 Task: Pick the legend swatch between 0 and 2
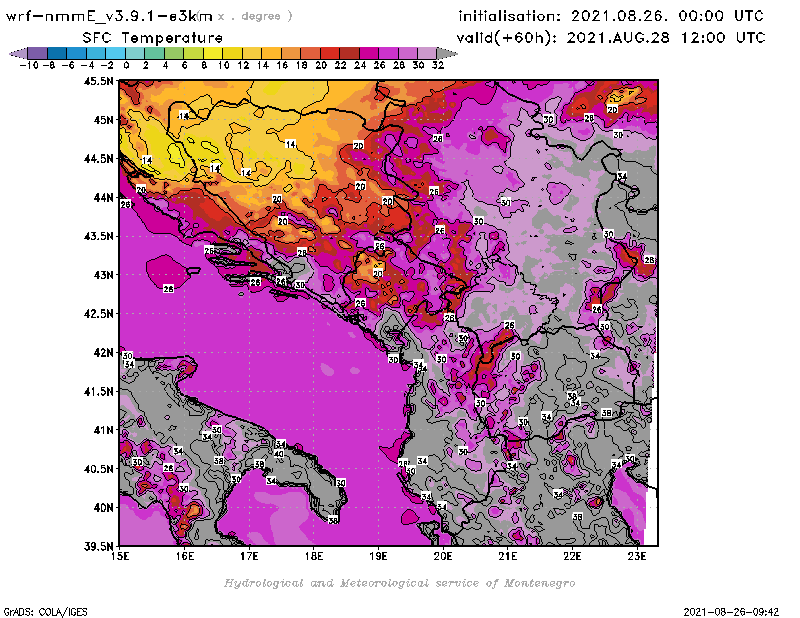(x=135, y=53)
